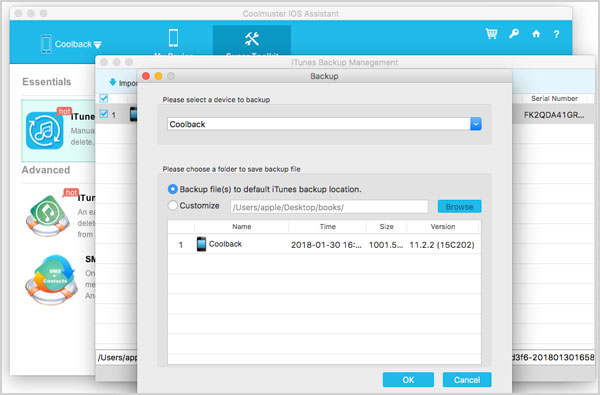Screen dimensions: 600x395
Task: Click the Time column header
Action: click(x=328, y=227)
